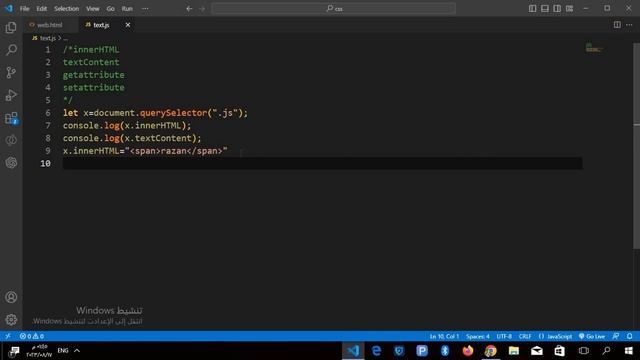Click the vertical editor scrollbar
The height and width of the screenshot is (360, 640).
(x=636, y=145)
